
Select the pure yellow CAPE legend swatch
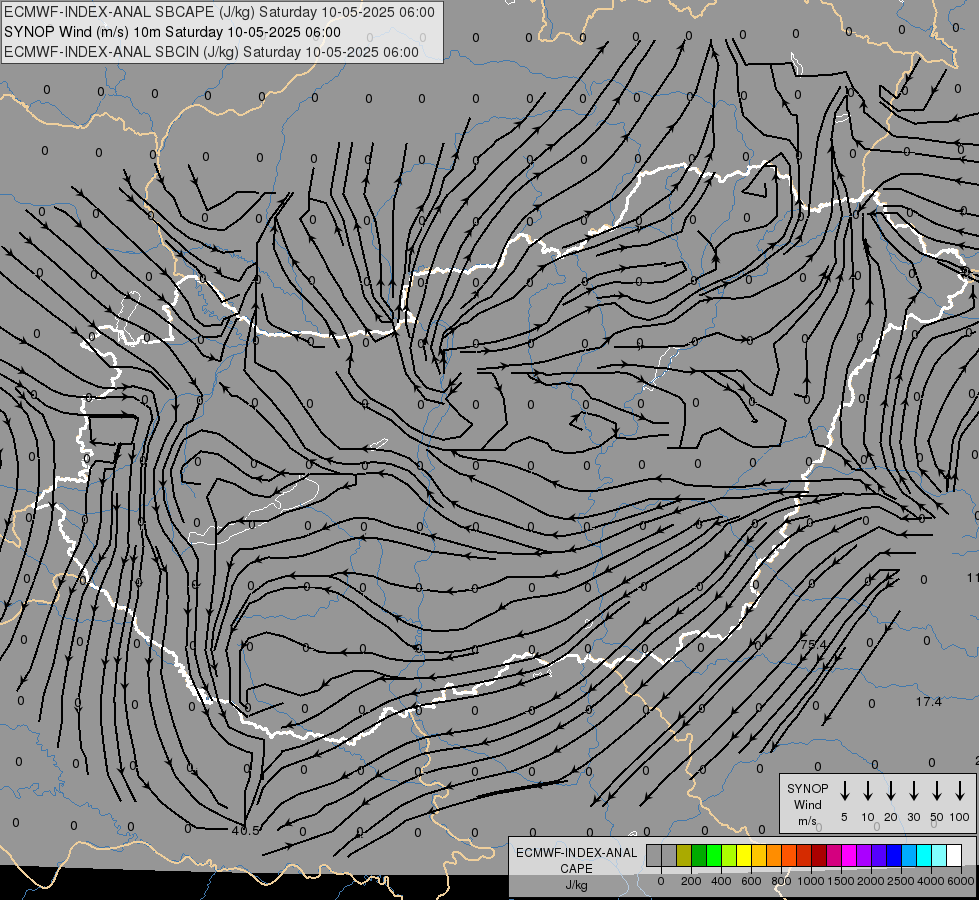(x=744, y=855)
